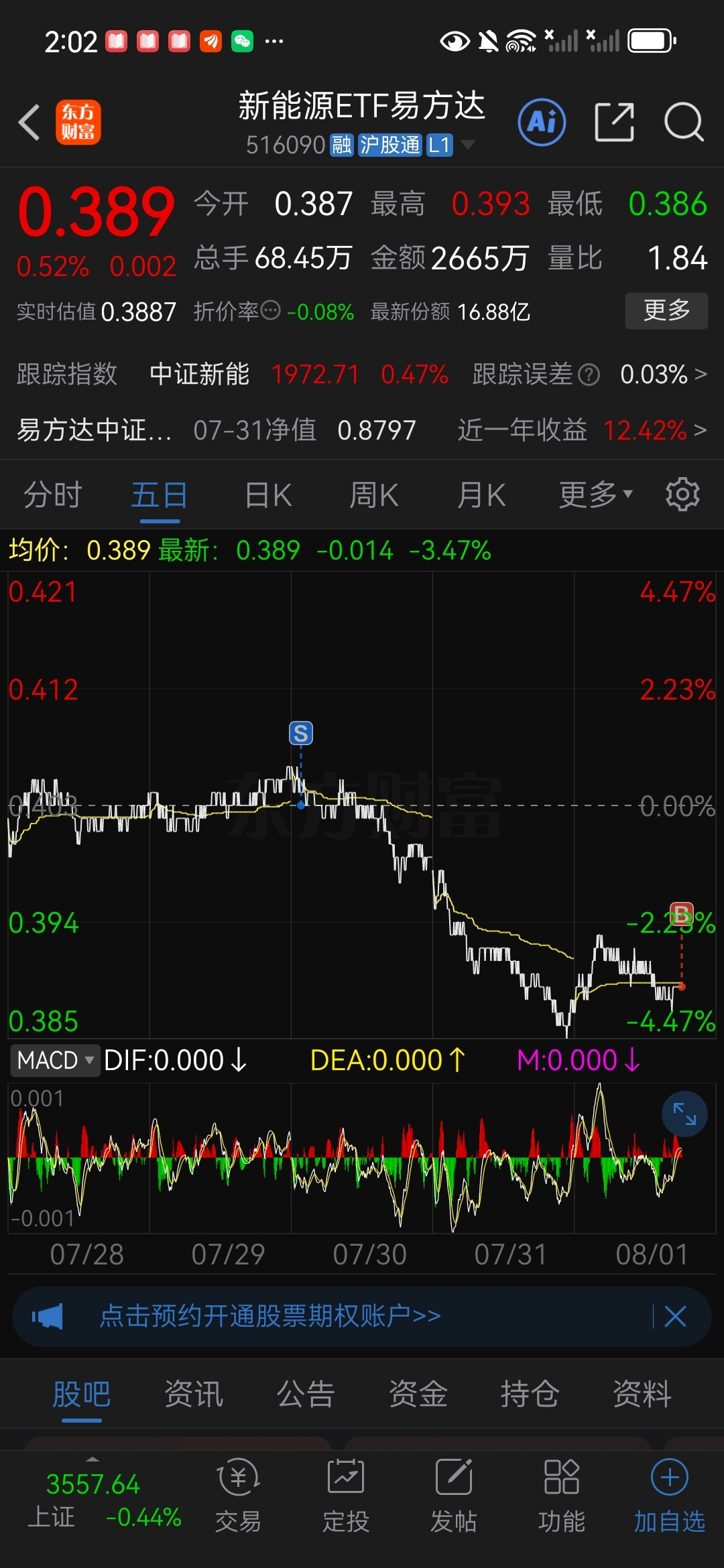Viewport: 724px width, 1568px height.
Task: Tap the back arrow icon
Action: (x=29, y=123)
